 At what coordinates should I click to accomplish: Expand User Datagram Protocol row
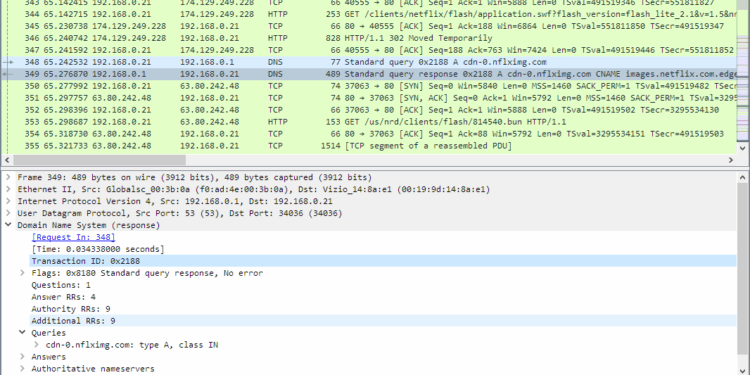point(8,213)
